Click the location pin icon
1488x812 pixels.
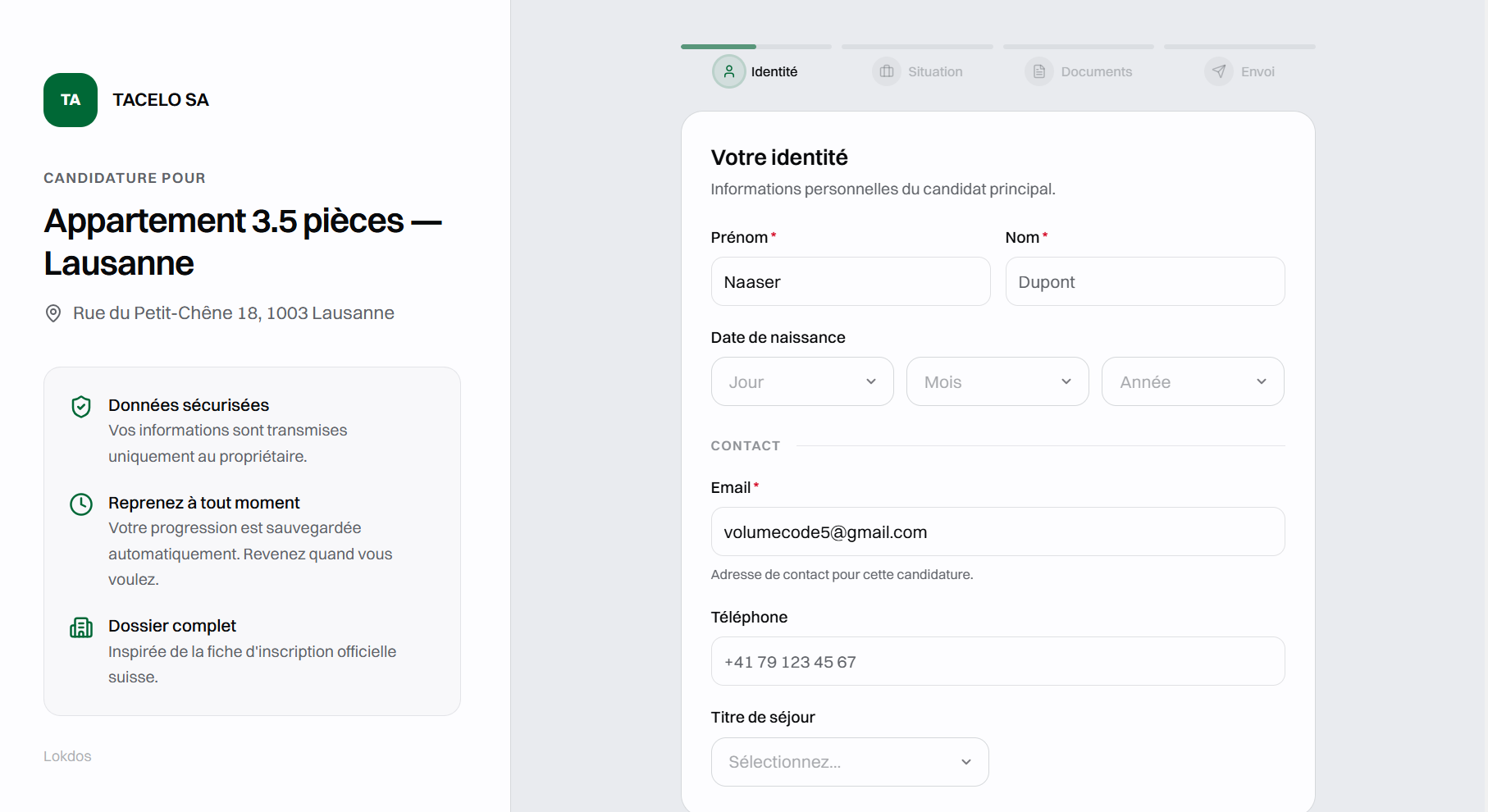[x=53, y=313]
